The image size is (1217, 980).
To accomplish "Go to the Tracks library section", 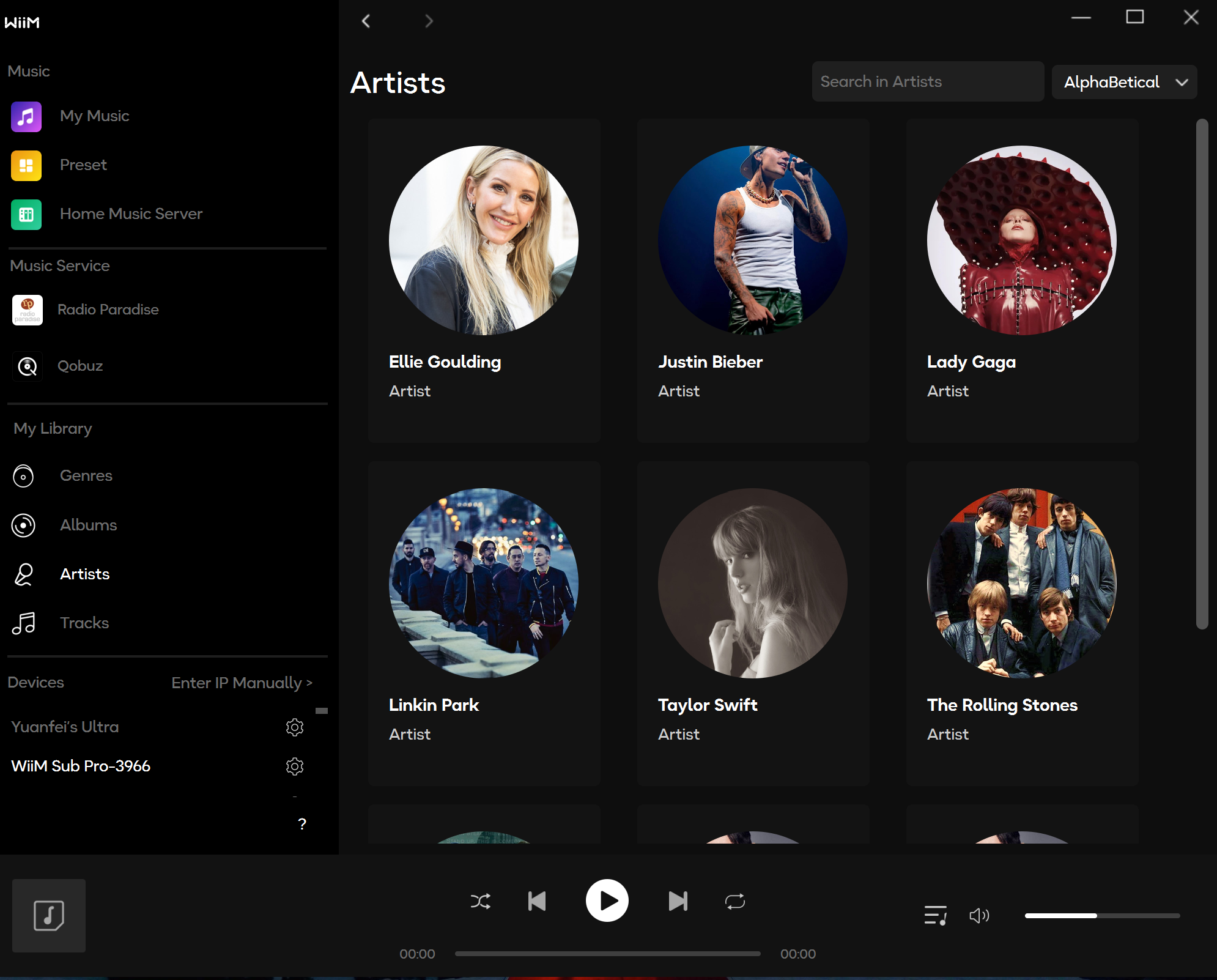I will (84, 623).
